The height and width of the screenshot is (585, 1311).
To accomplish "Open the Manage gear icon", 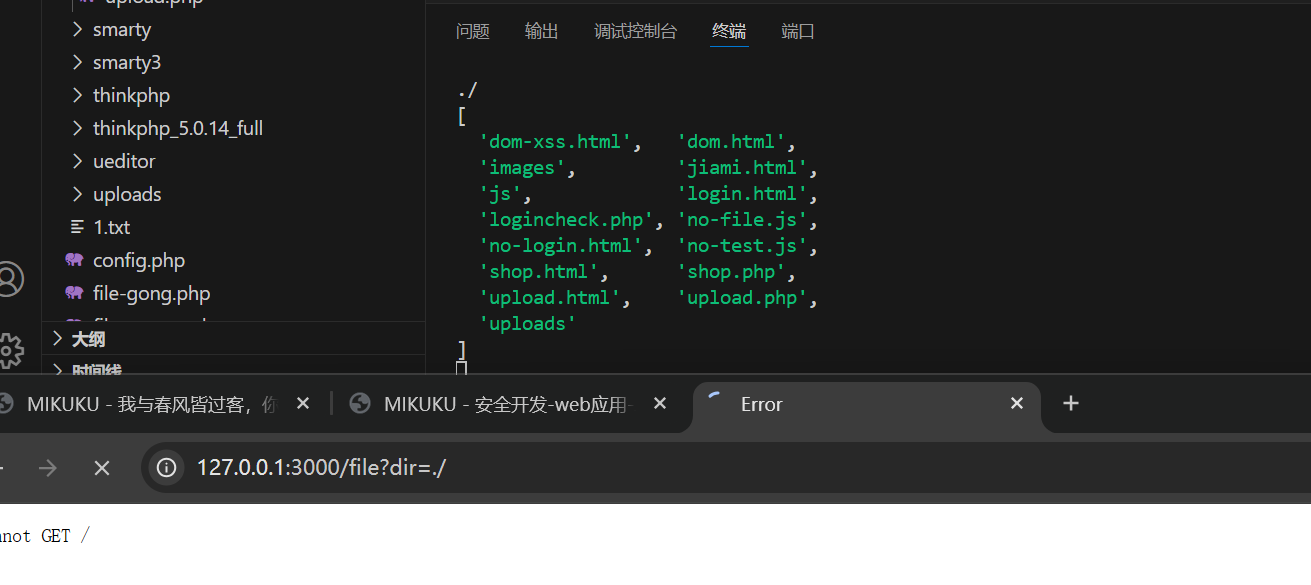I will [x=8, y=350].
